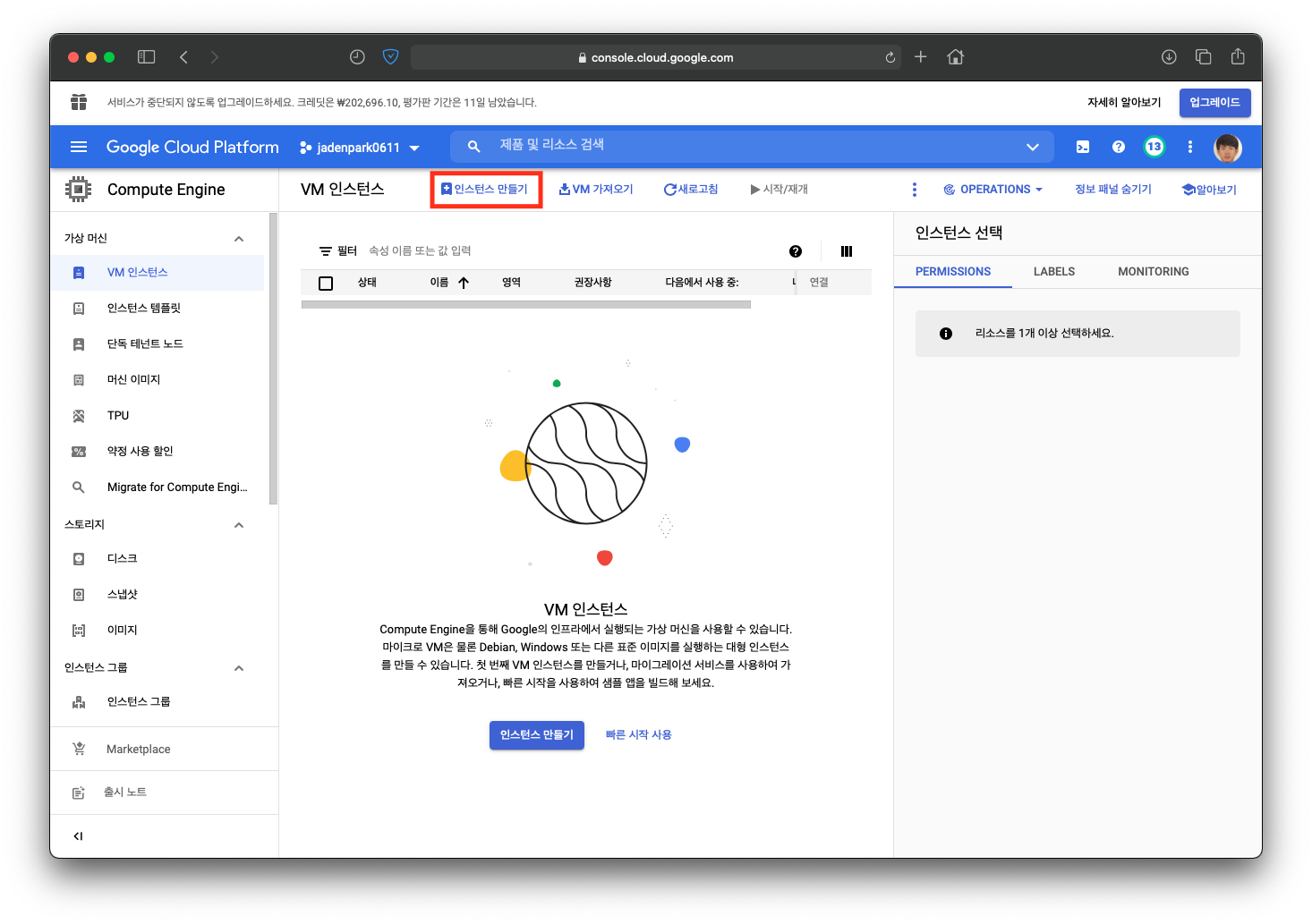Click the 제품 및 리소스 검색 search field

pos(752,146)
